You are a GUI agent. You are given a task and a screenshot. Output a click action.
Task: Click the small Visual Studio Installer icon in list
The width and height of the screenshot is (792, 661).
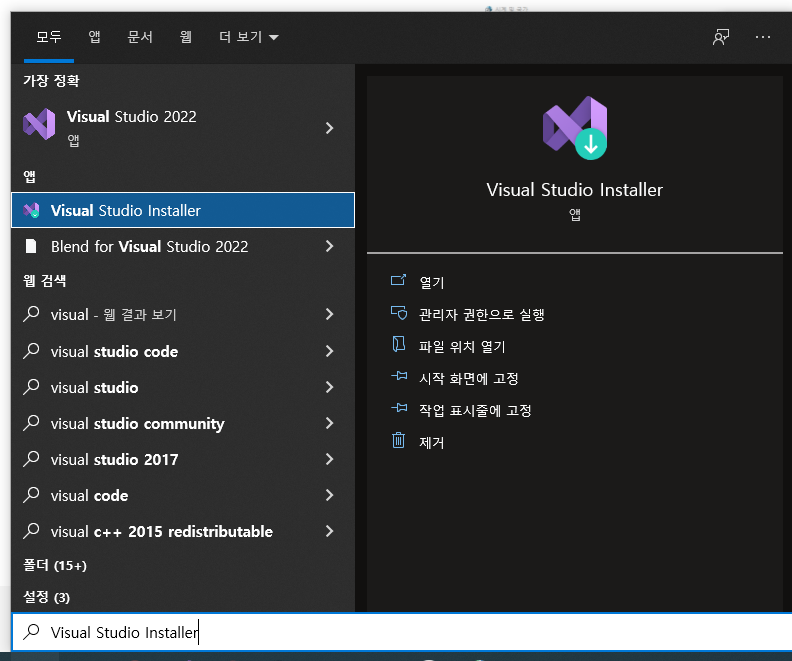pos(31,210)
